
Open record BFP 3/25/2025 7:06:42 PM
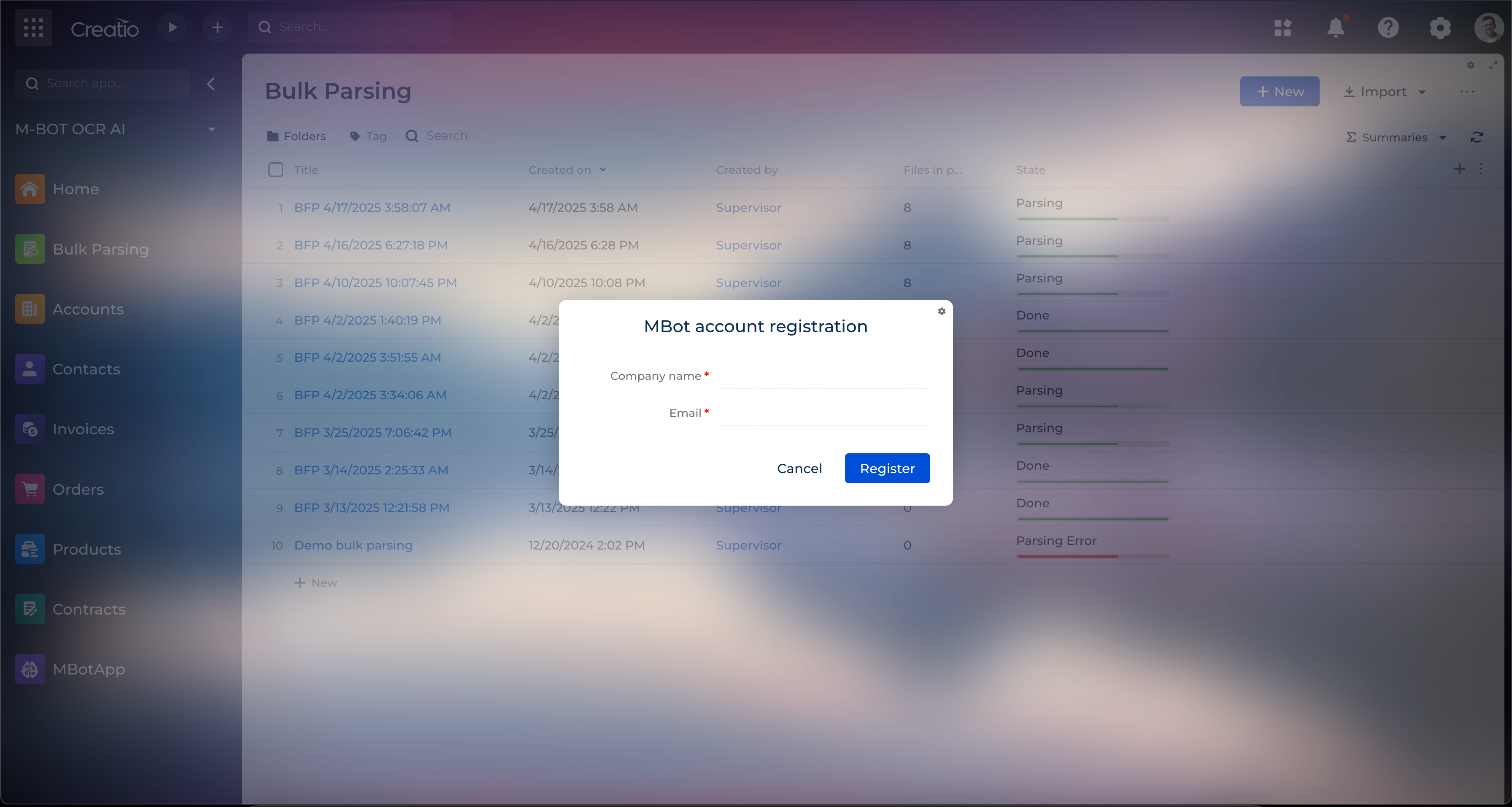(x=373, y=432)
